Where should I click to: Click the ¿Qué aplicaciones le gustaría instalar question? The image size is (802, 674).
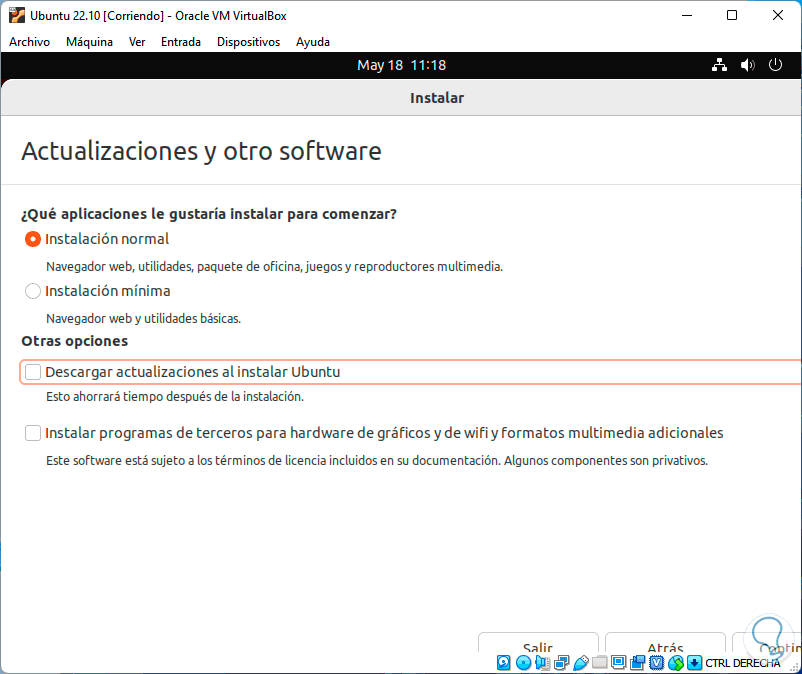(209, 214)
